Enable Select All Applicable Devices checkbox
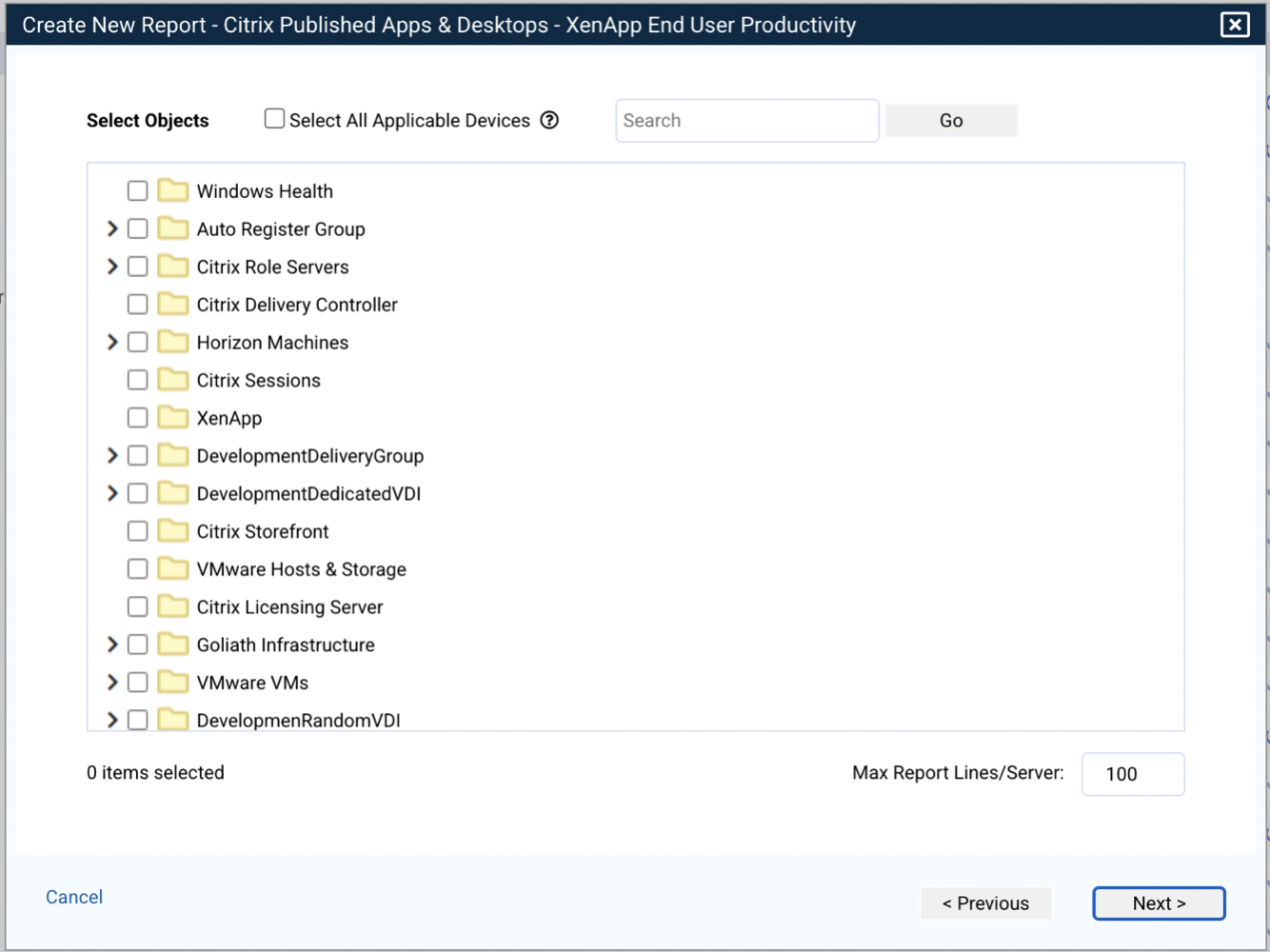 coord(274,119)
